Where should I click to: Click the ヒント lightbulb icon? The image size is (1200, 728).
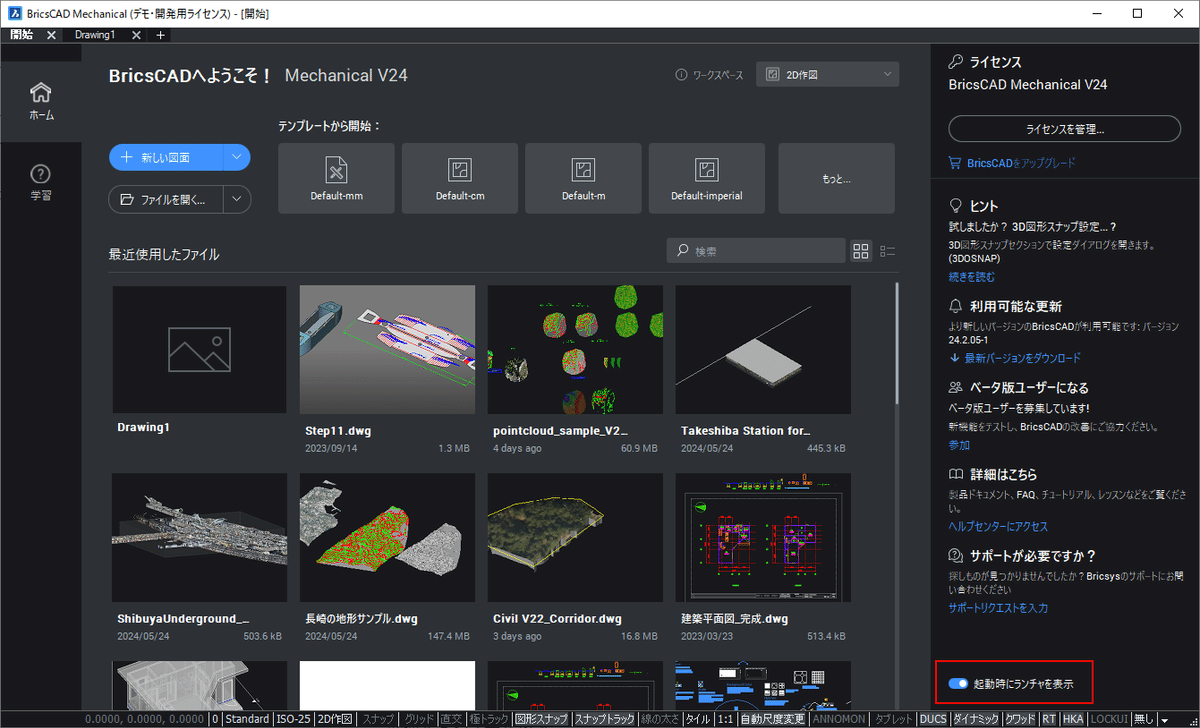click(956, 205)
